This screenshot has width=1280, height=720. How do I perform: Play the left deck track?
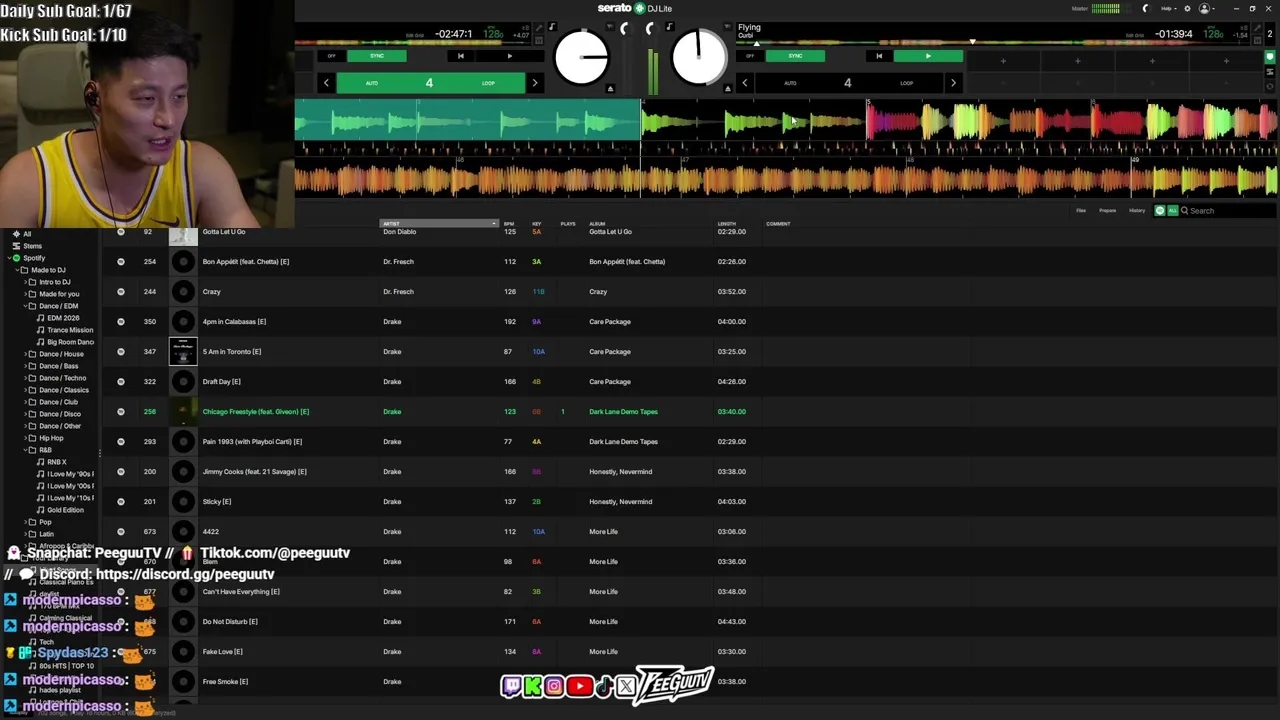509,56
